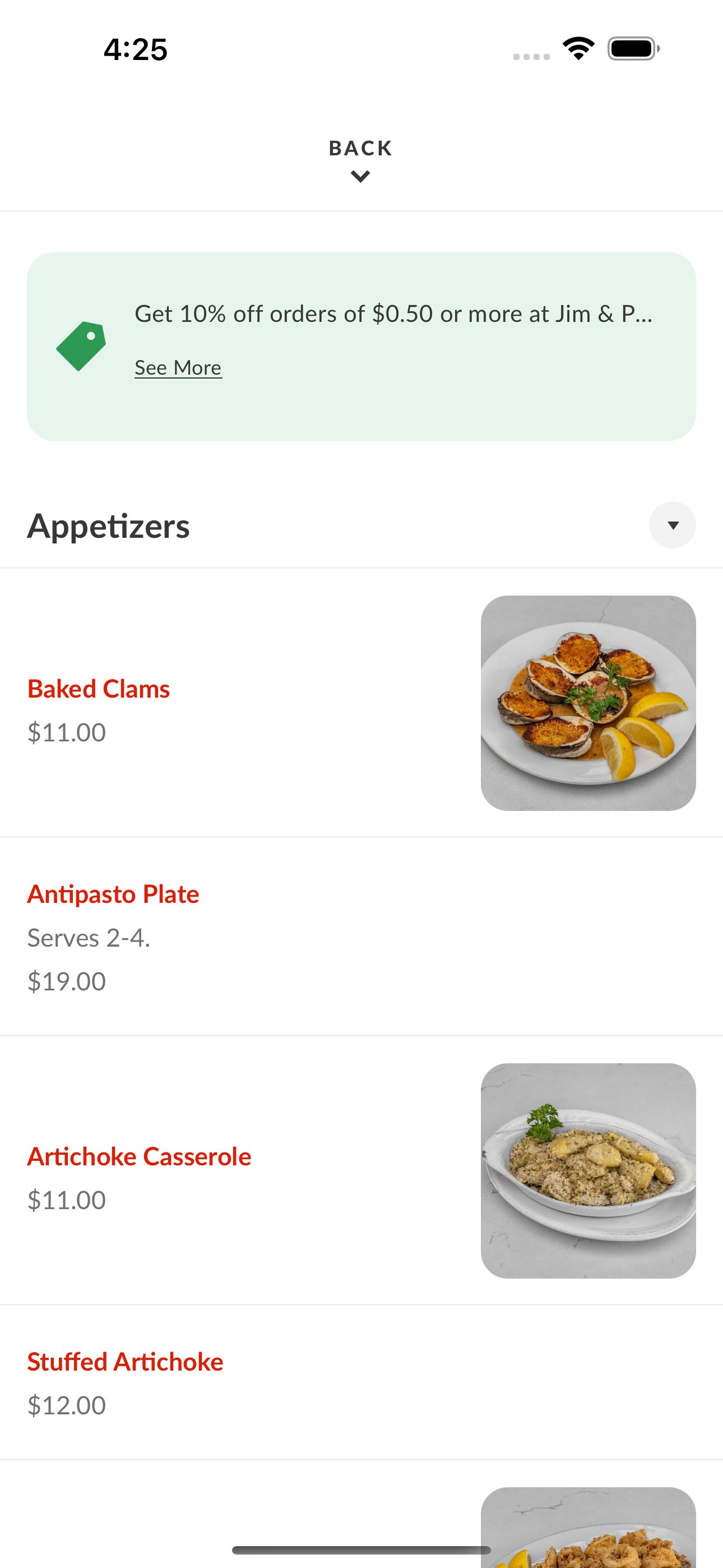Choose the Antipasto Plate item
Viewport: 723px width, 1568px height.
[361, 937]
